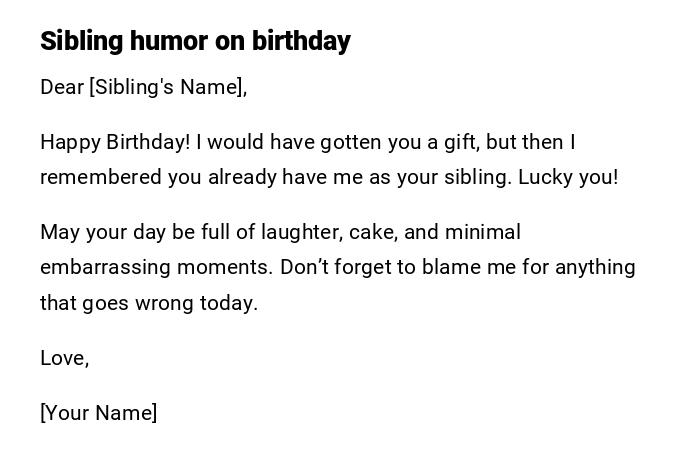The width and height of the screenshot is (700, 475).
Task: Click the "Love," closing line
Action: click(x=64, y=358)
